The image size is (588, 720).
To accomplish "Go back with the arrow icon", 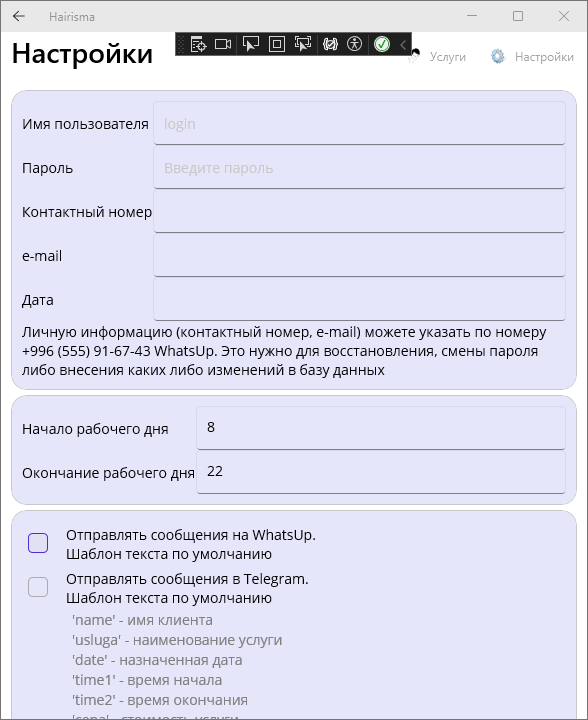I will click(19, 17).
